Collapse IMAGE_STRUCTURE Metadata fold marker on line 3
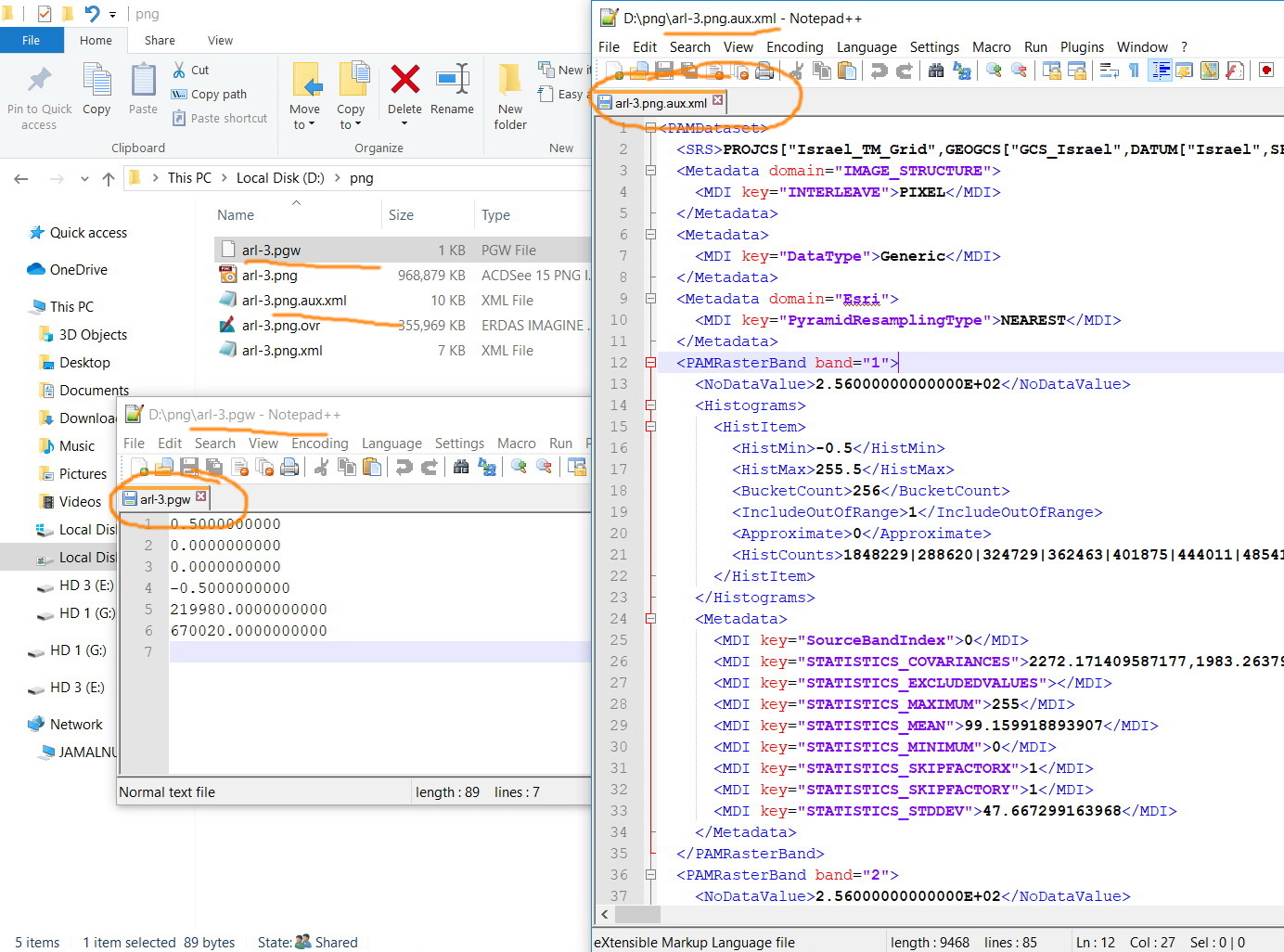1284x952 pixels. coord(650,171)
